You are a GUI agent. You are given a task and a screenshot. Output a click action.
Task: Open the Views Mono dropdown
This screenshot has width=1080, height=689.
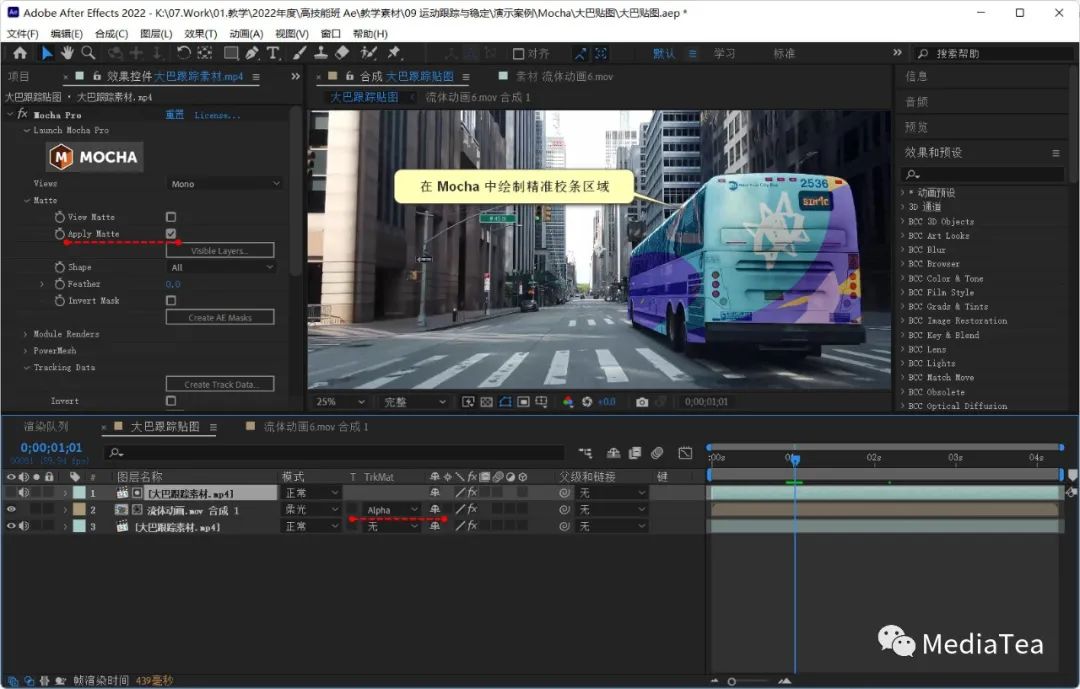tap(225, 184)
